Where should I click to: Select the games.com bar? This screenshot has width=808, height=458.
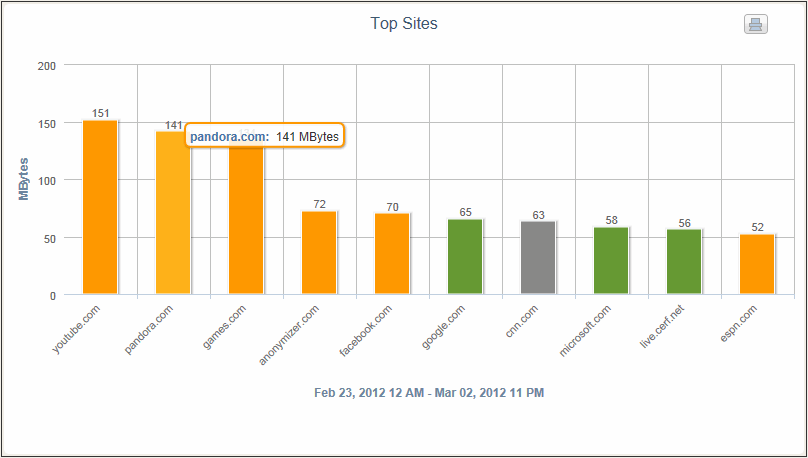[246, 218]
